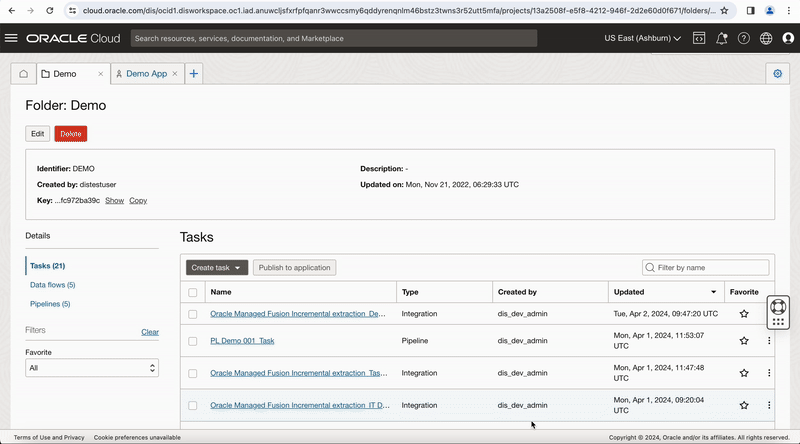Viewport: 800px width, 444px height.
Task: Switch to the Demo folder tab
Action: (x=65, y=74)
